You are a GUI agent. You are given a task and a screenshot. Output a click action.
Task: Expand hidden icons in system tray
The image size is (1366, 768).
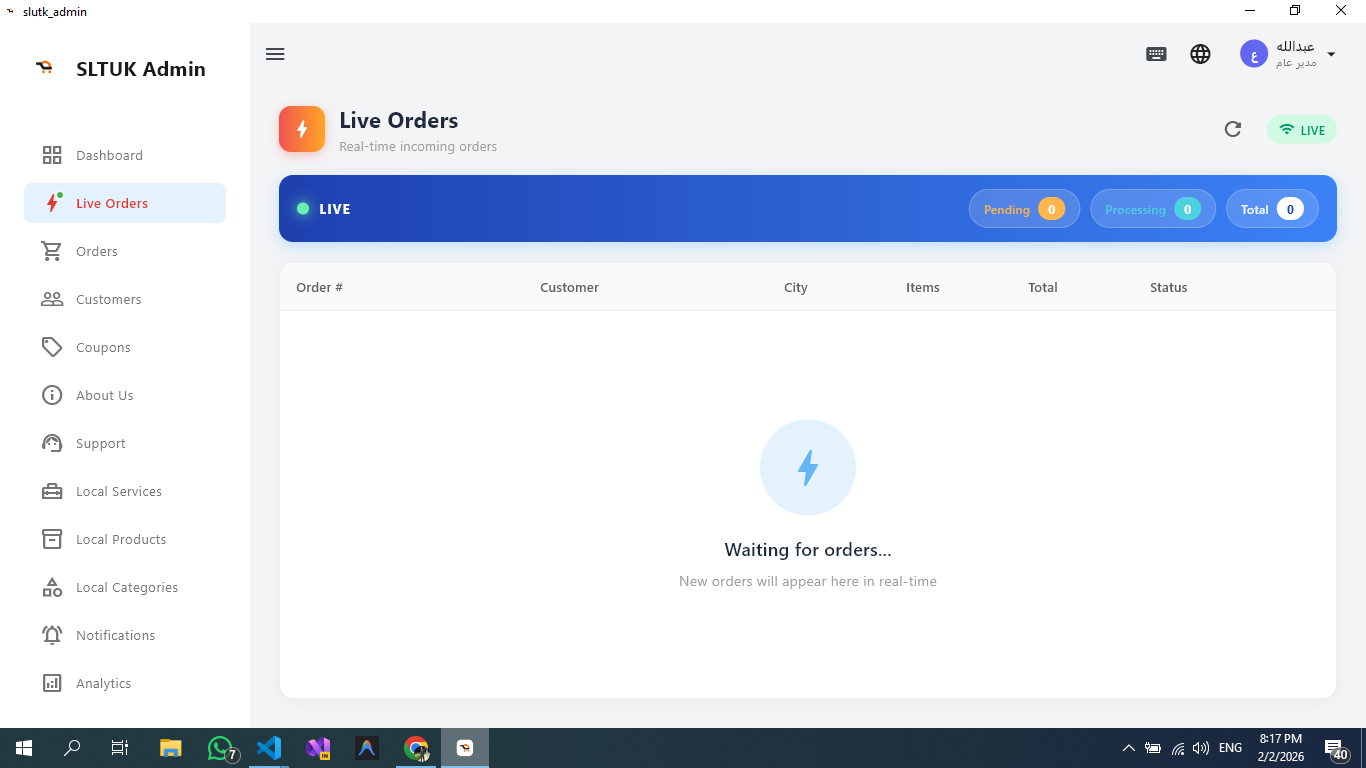(x=1128, y=747)
